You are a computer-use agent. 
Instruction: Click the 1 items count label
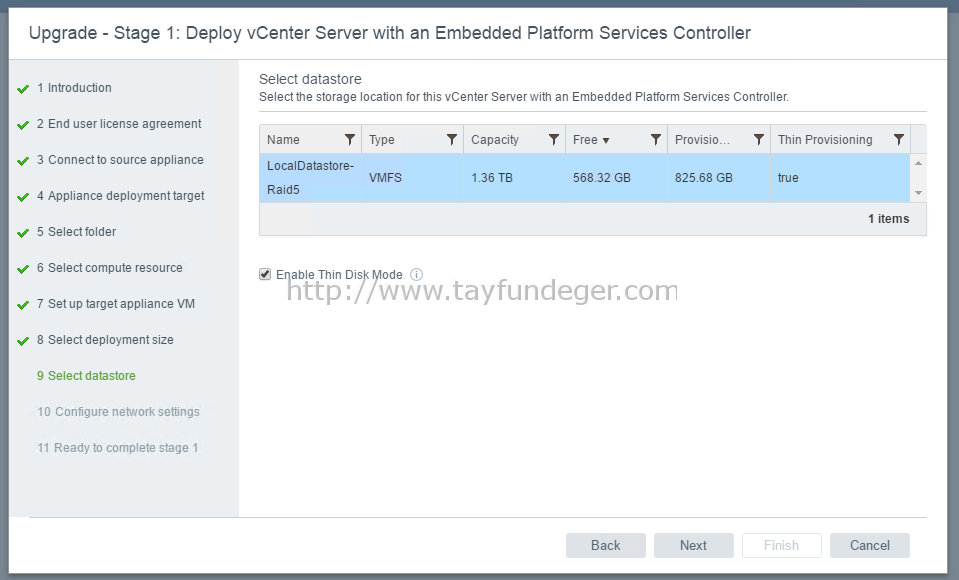[888, 219]
